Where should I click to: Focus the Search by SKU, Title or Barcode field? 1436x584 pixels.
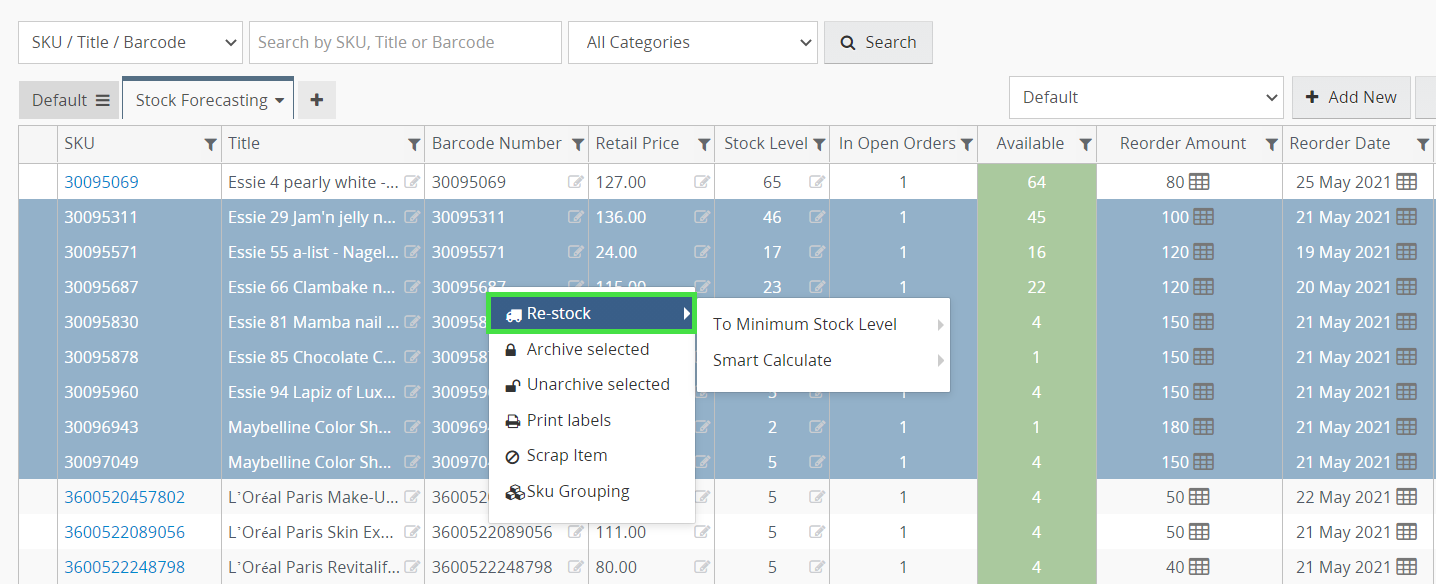405,42
